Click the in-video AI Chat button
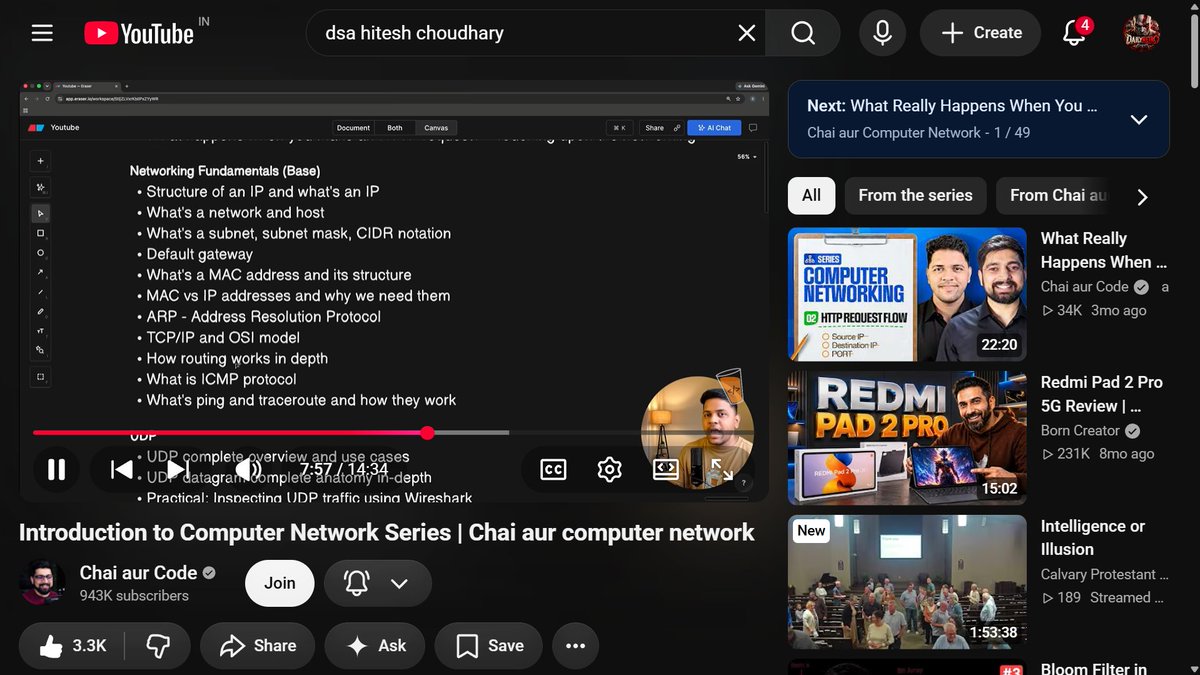Viewport: 1200px width, 675px height. (x=714, y=128)
